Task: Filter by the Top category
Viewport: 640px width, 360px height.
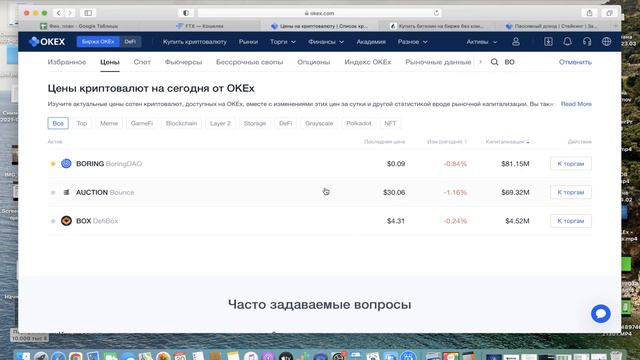Action: [x=82, y=123]
